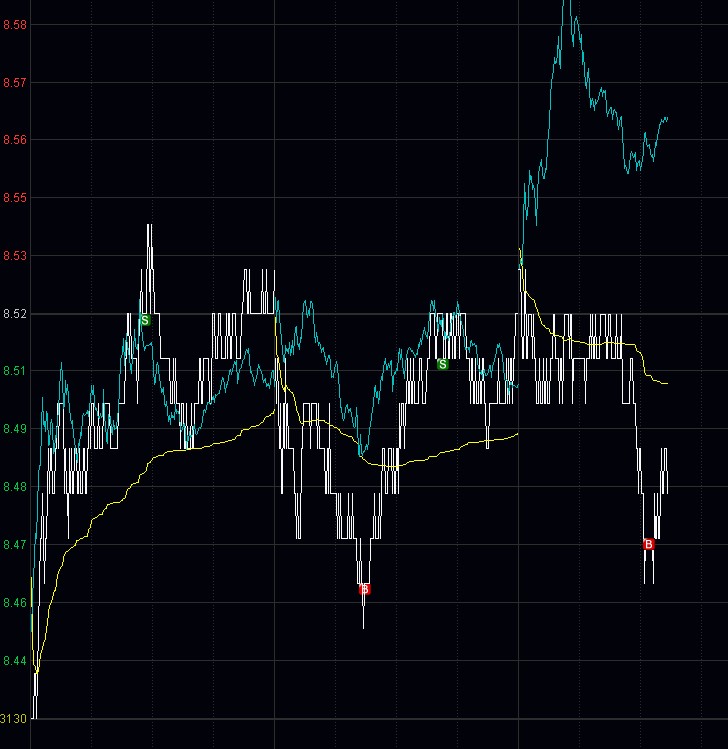
Task: Click the 8.47 price axis label
Action: (x=15, y=545)
